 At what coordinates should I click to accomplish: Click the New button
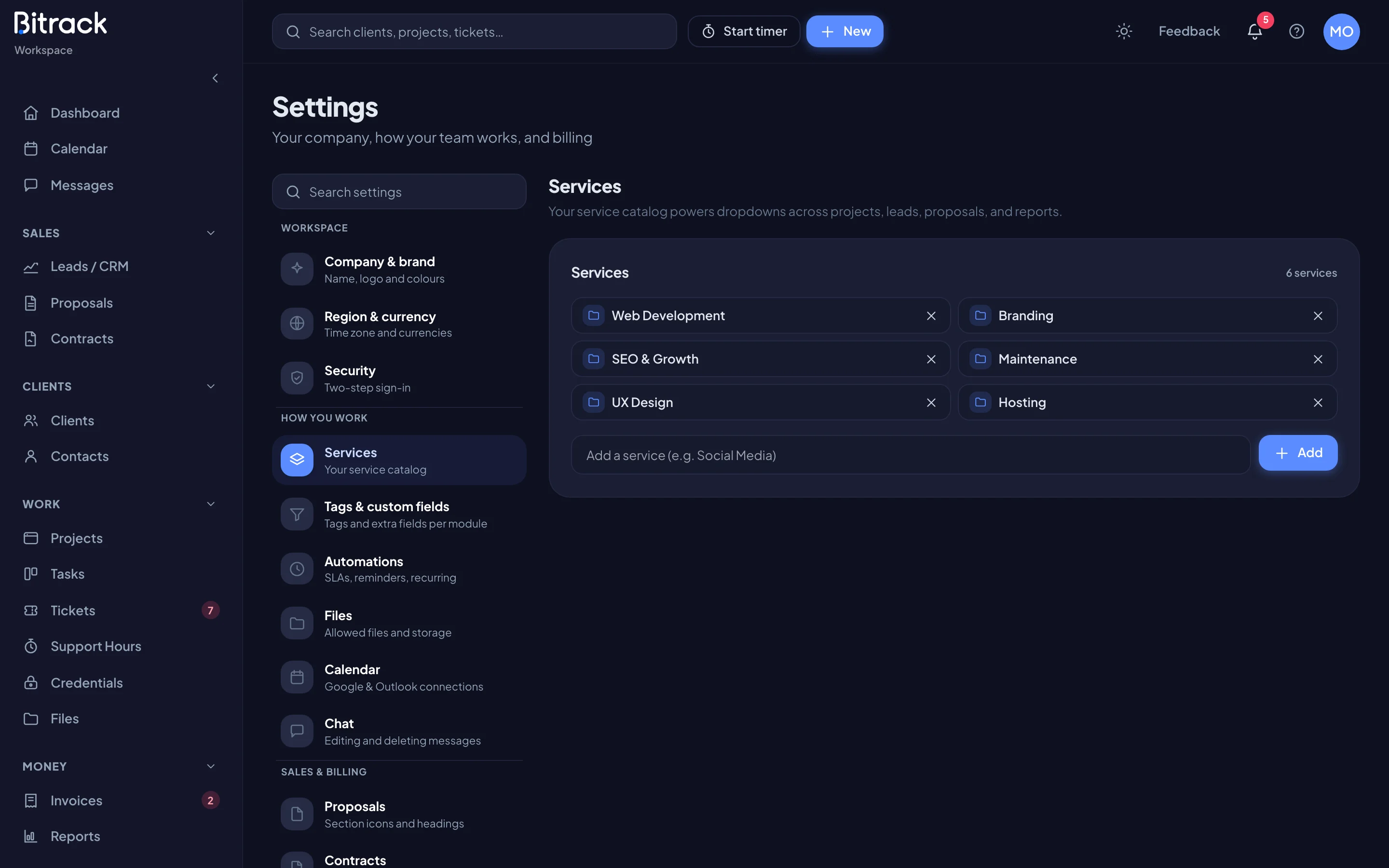844,31
